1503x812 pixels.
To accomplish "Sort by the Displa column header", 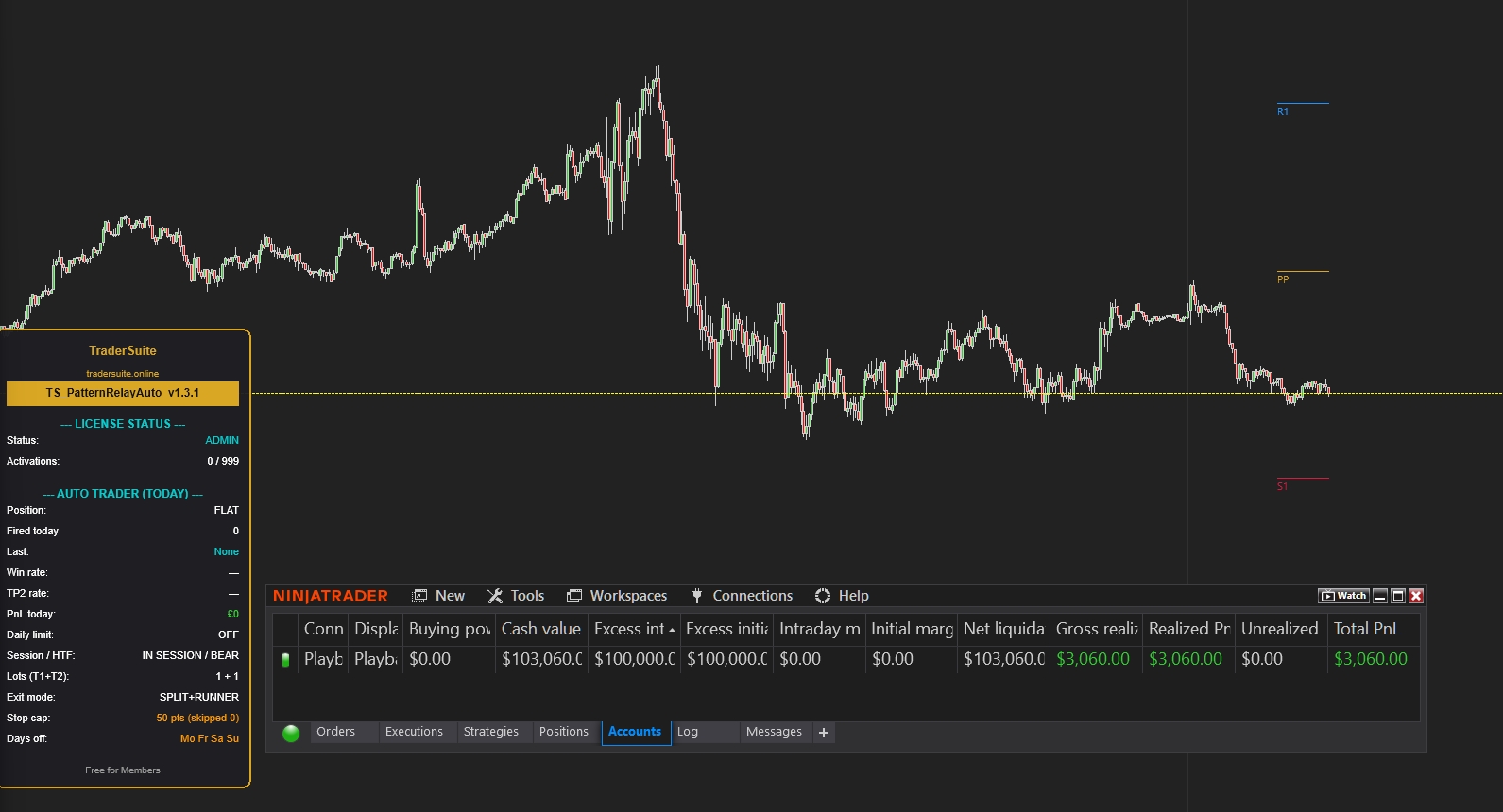I will [376, 629].
